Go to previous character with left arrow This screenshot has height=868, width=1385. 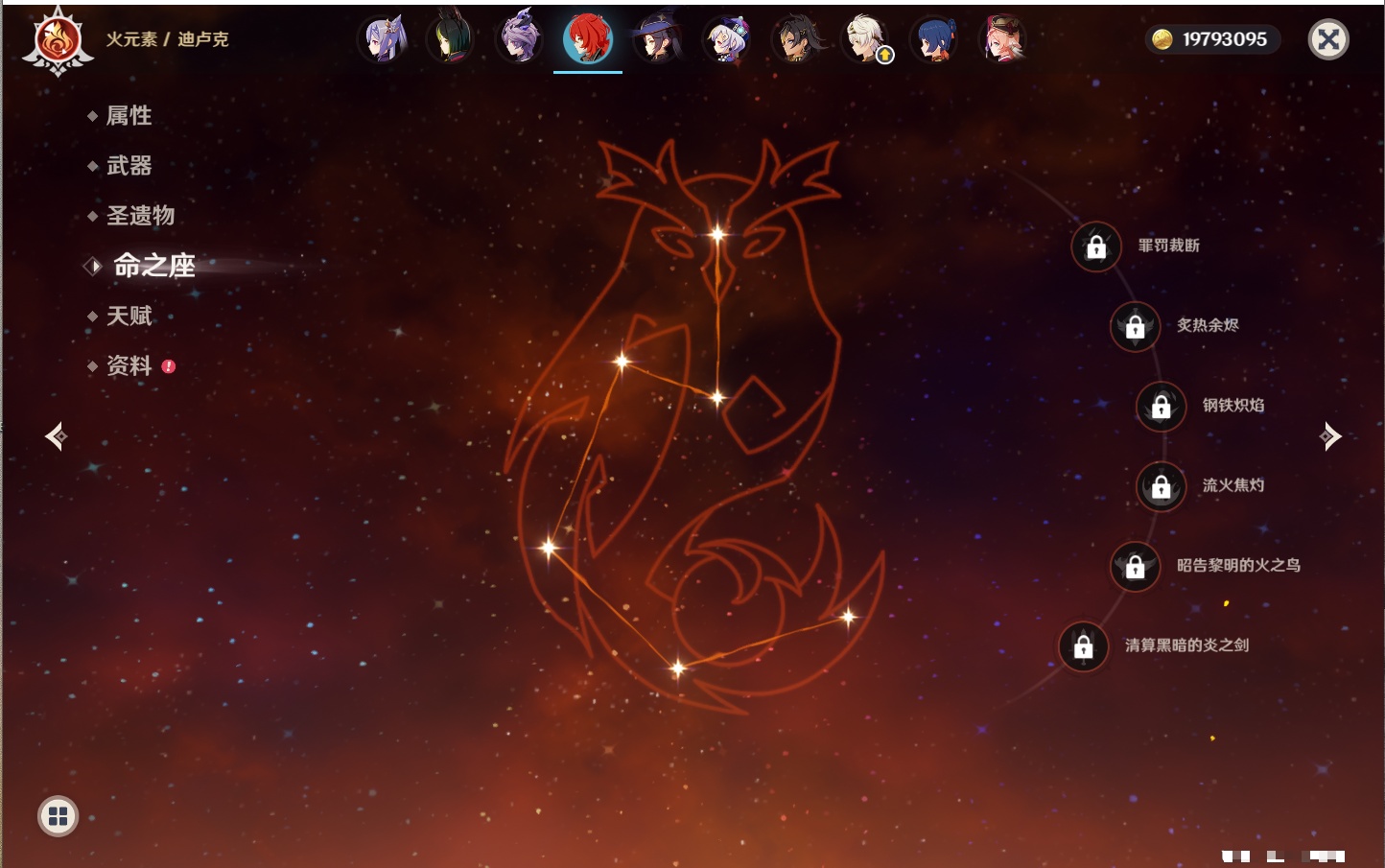coord(56,436)
